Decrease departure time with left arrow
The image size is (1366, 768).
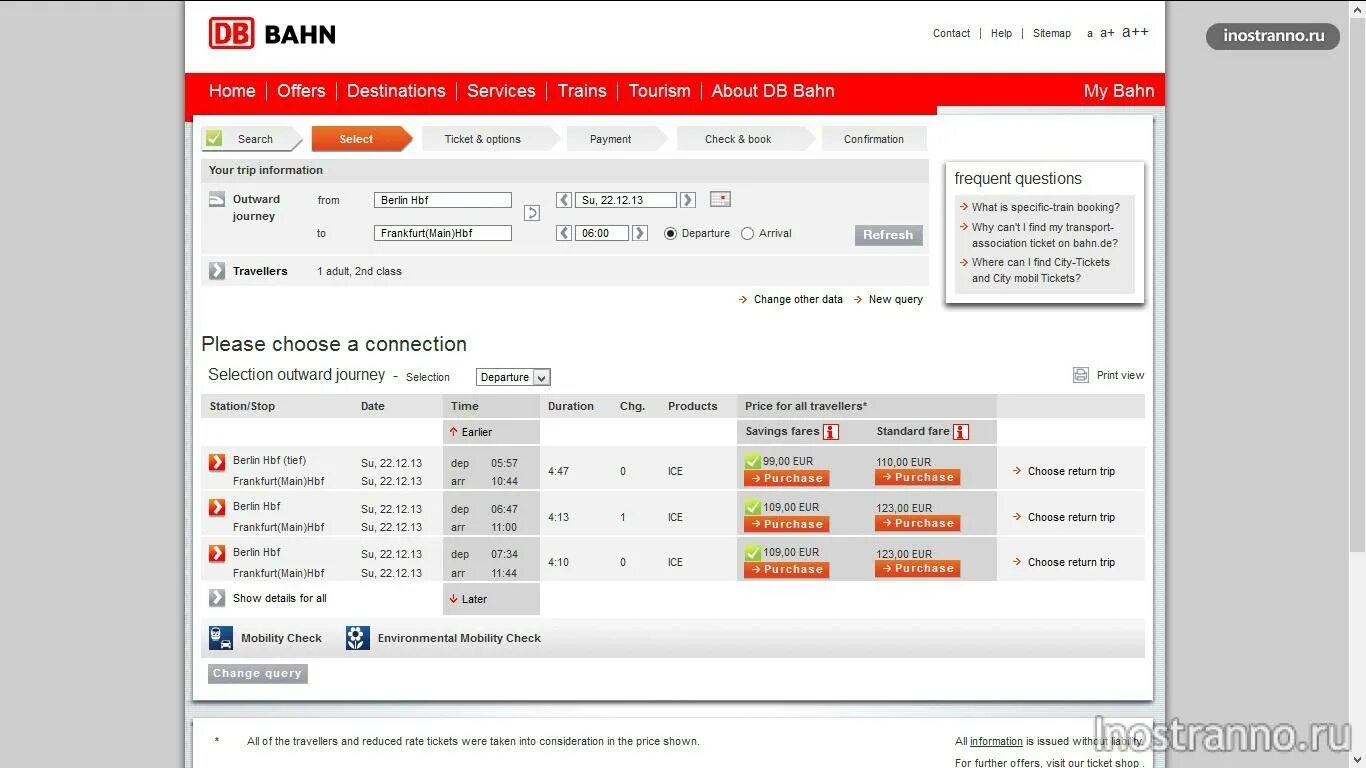[x=564, y=233]
